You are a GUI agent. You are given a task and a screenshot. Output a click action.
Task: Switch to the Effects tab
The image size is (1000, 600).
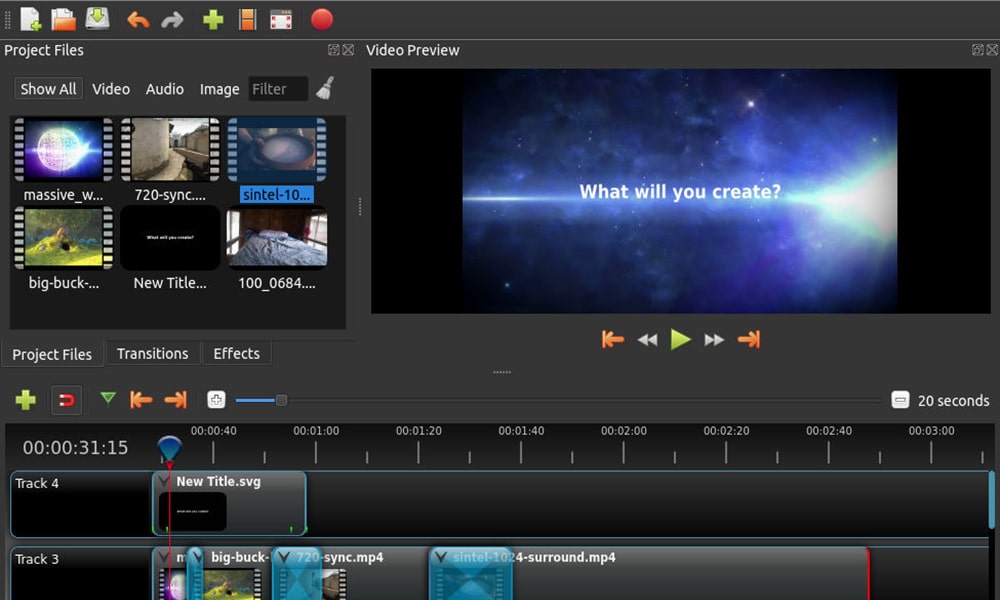tap(237, 354)
